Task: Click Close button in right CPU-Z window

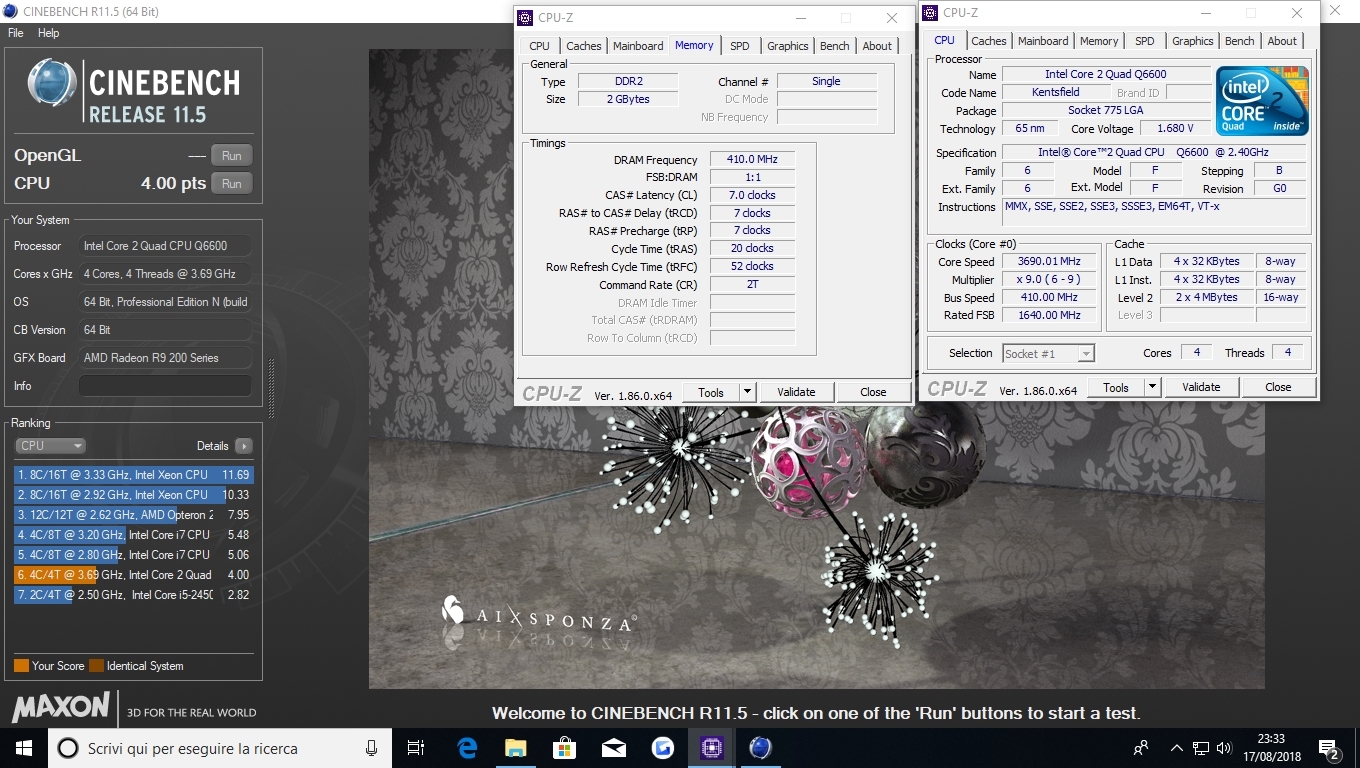Action: [x=1278, y=387]
